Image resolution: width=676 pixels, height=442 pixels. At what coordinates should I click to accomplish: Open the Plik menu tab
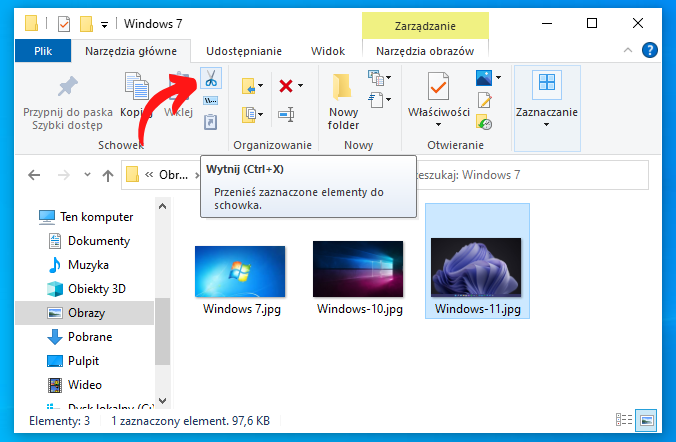(43, 51)
